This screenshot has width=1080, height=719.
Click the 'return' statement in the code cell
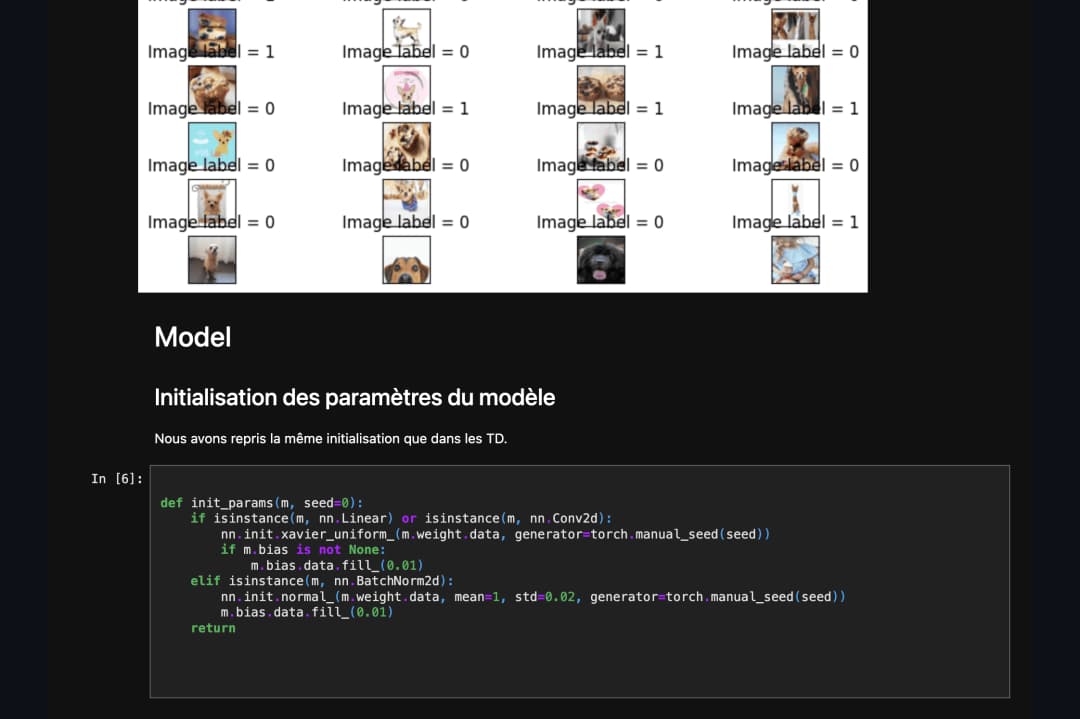213,628
